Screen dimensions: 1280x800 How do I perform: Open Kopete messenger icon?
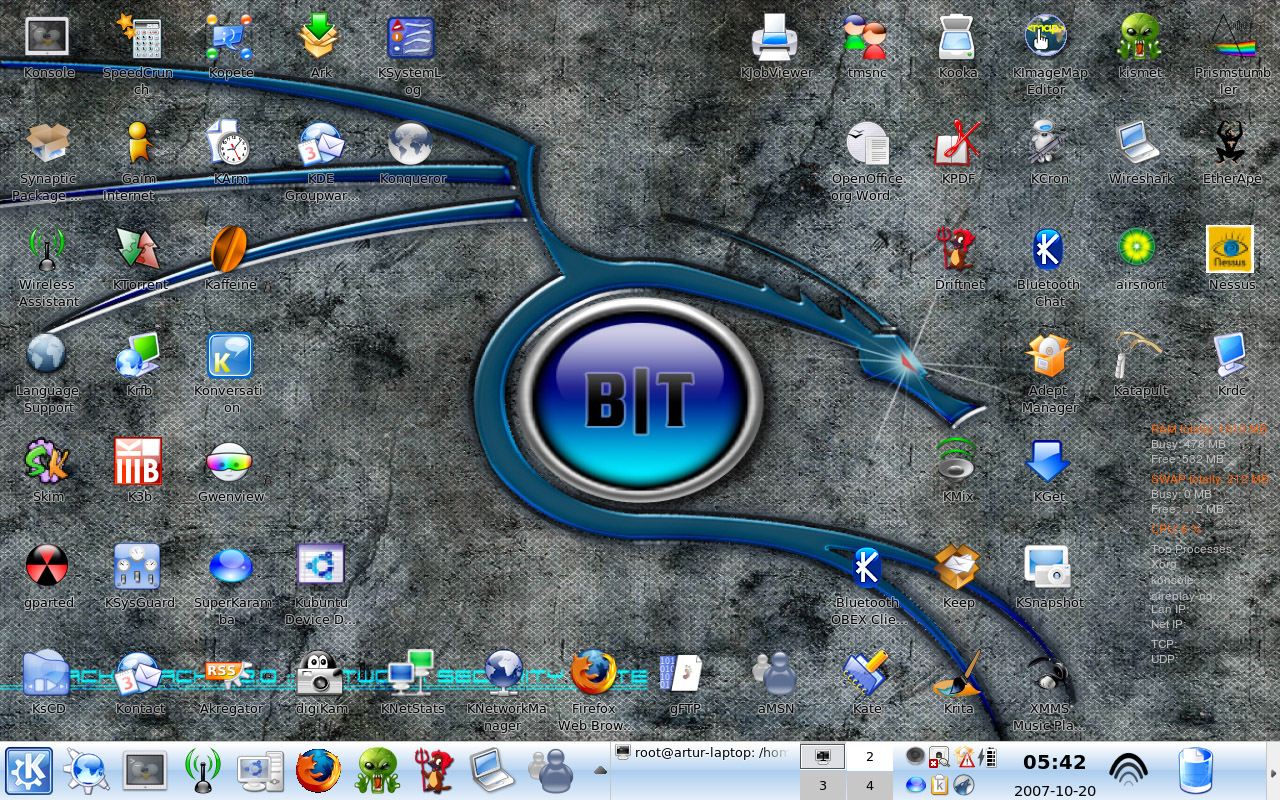tap(231, 37)
